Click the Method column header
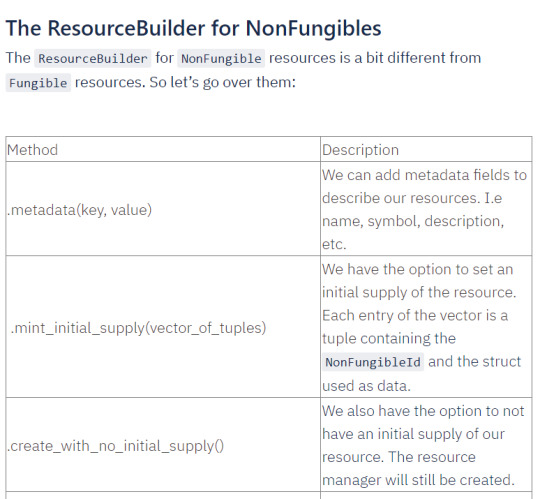This screenshot has width=540, height=499. (163, 150)
